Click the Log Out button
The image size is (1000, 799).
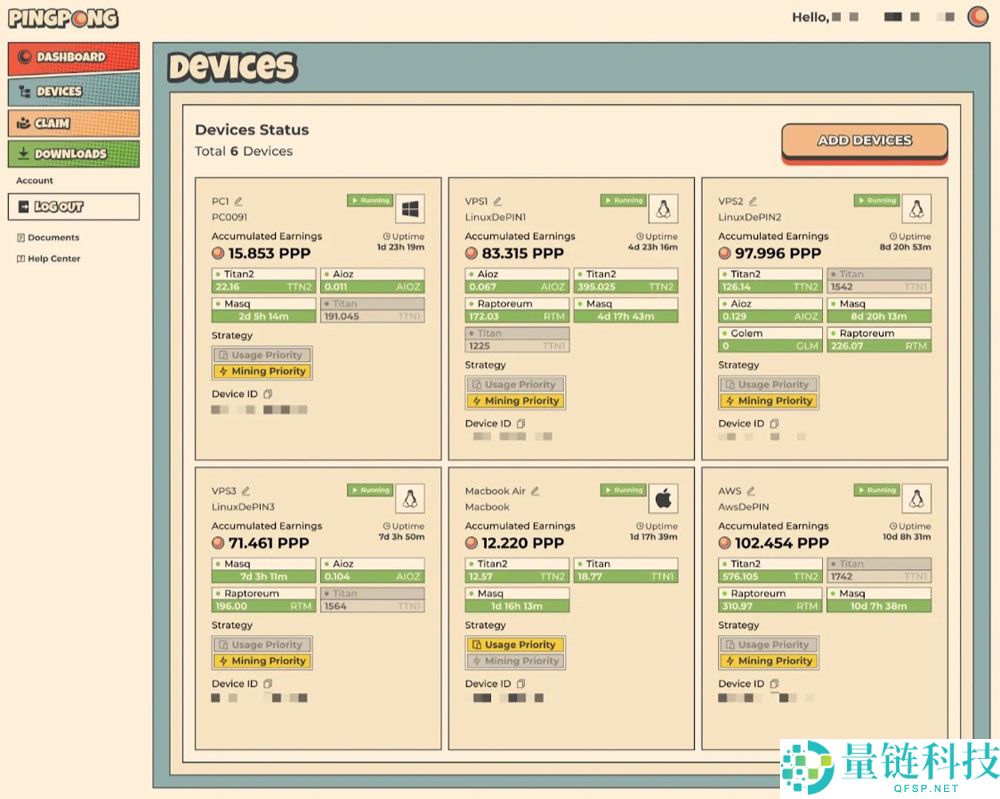pyautogui.click(x=73, y=207)
